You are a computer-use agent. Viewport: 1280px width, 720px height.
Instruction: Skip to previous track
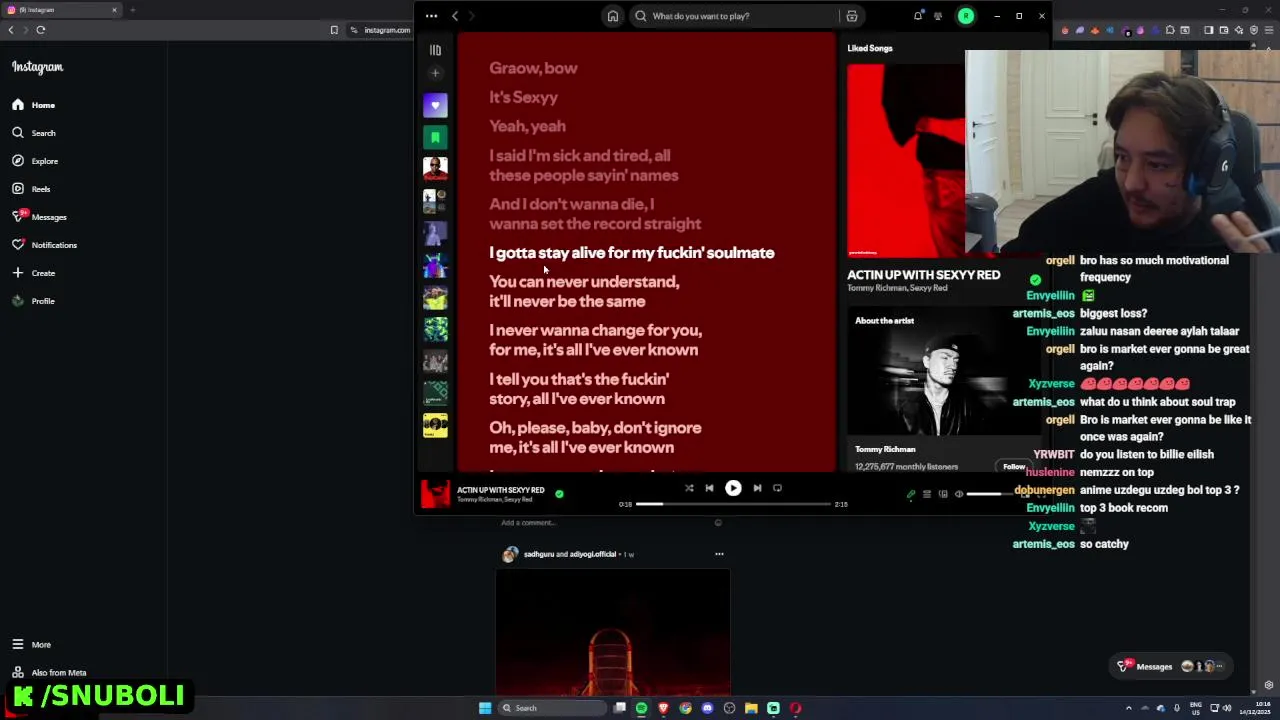(x=709, y=488)
